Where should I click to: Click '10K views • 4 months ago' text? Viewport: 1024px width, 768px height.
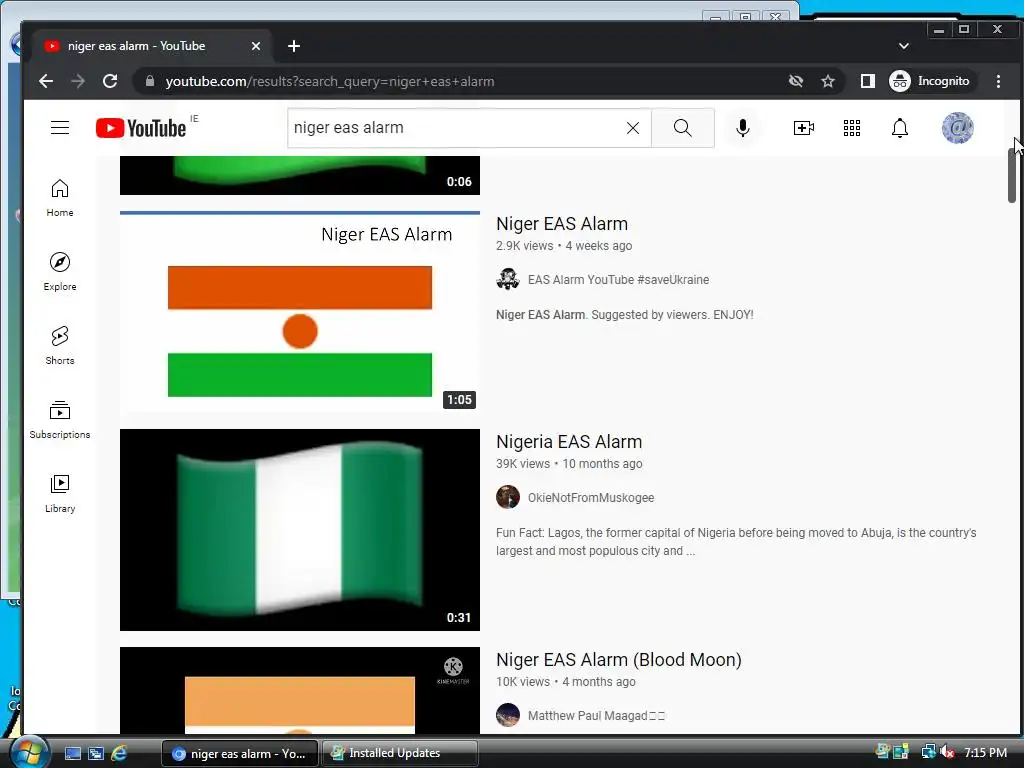coord(566,682)
